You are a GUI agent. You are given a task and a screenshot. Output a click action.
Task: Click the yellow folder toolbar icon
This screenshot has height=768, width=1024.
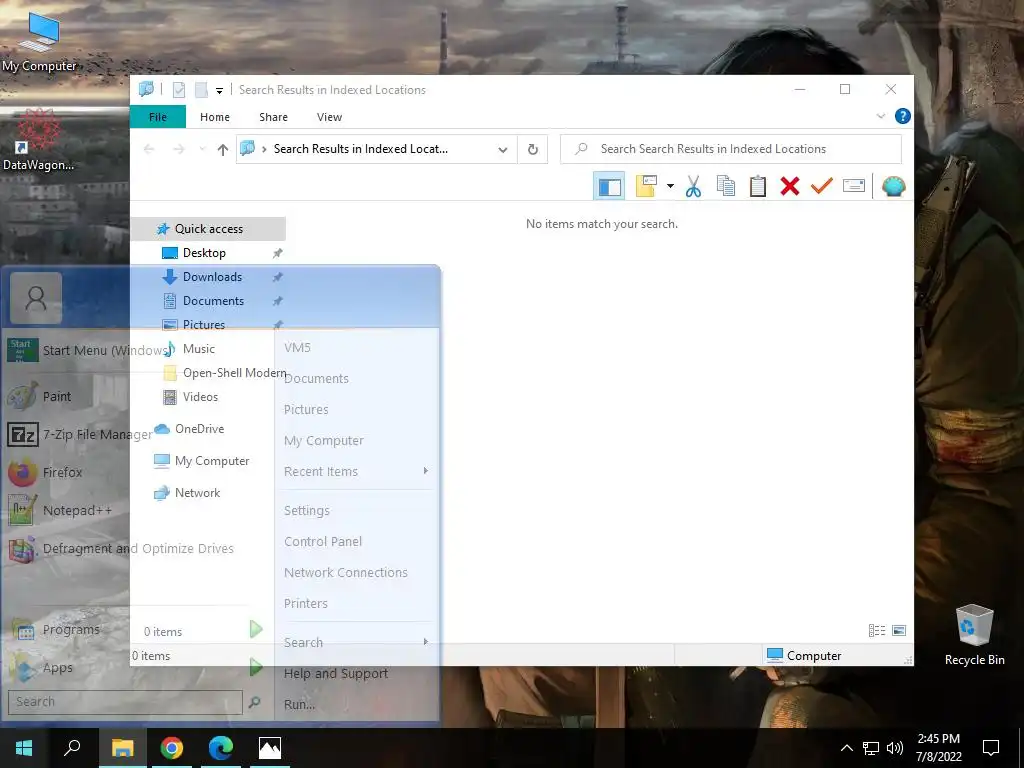(646, 187)
